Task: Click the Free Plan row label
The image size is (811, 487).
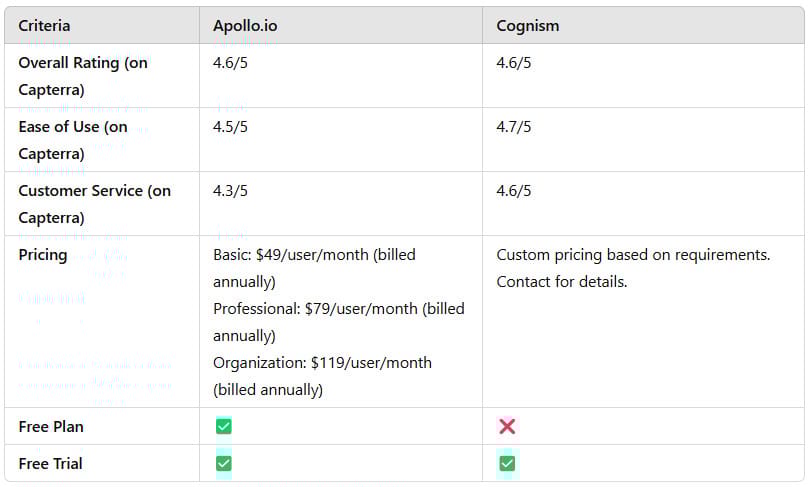Action: click(51, 427)
